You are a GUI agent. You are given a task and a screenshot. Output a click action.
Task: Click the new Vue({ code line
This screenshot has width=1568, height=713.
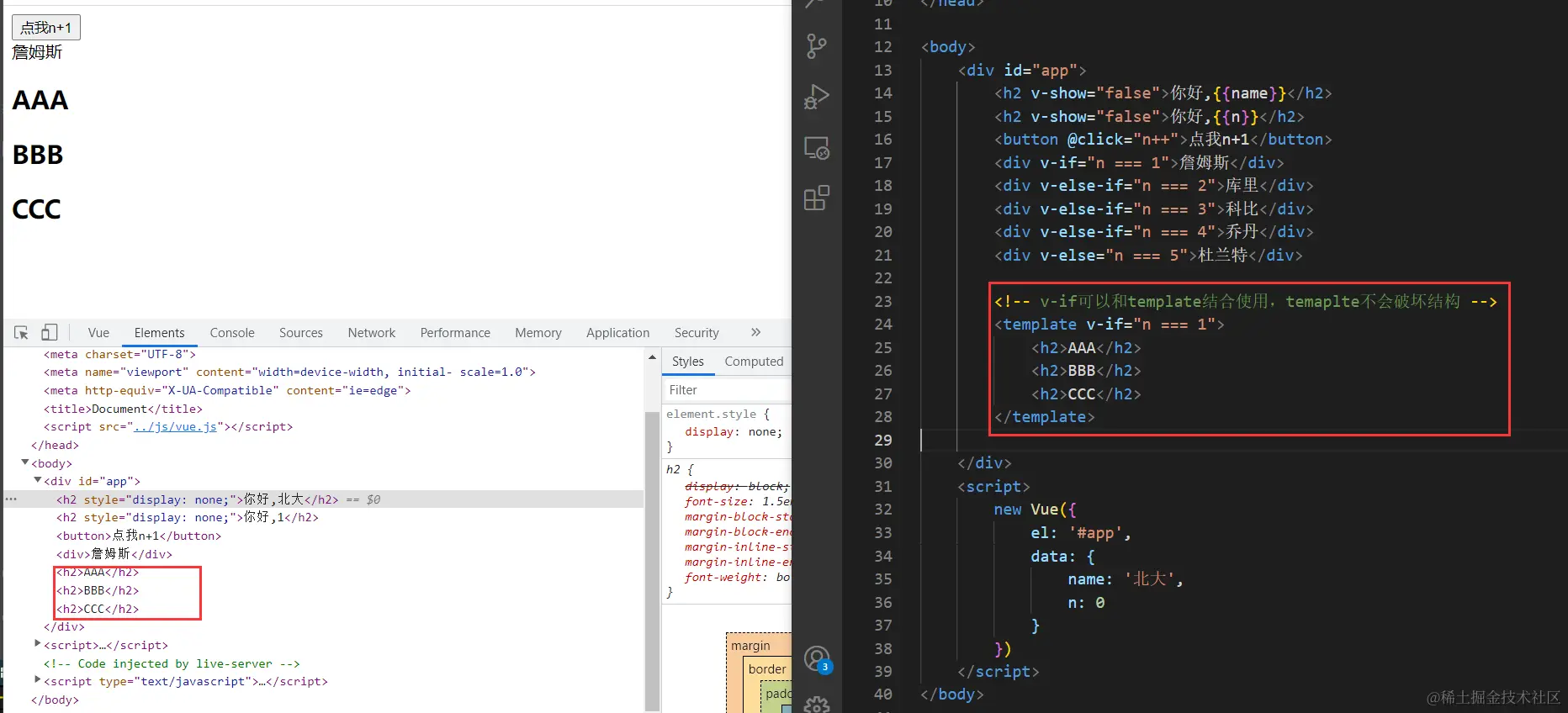click(x=1035, y=510)
